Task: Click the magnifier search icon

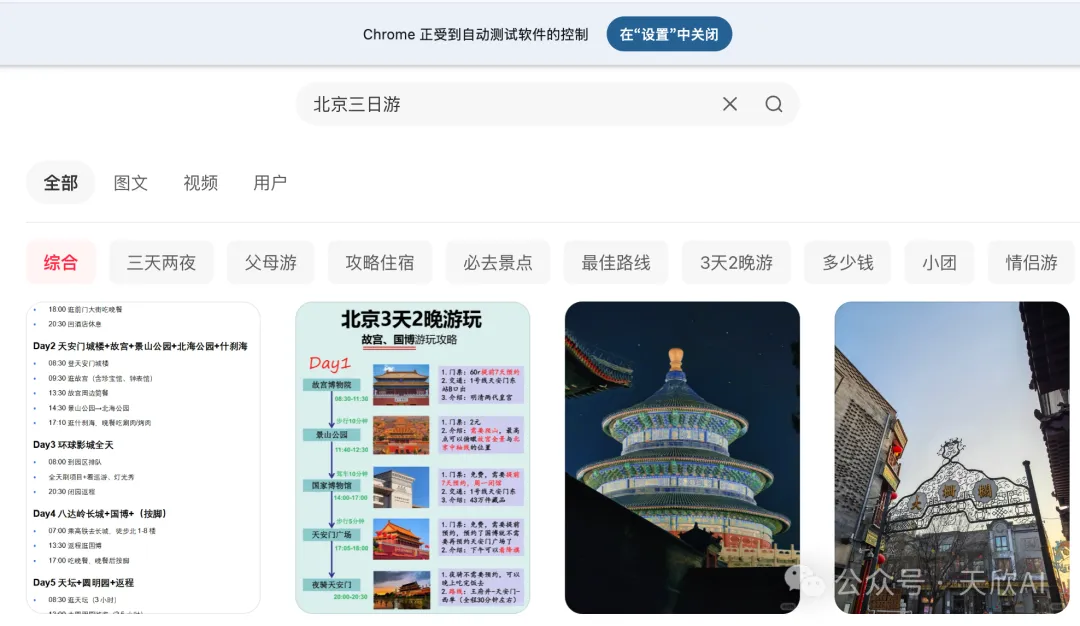Action: coord(773,104)
